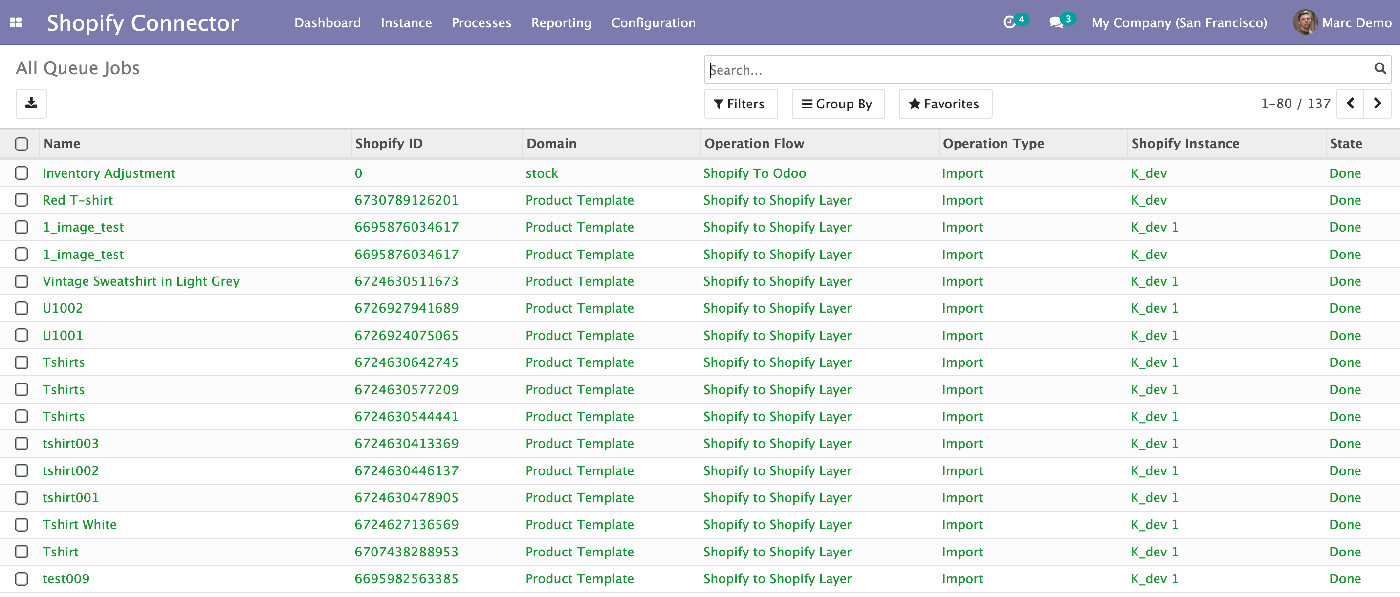Open the Reporting menu
Image resolution: width=1400 pixels, height=597 pixels.
pos(561,22)
